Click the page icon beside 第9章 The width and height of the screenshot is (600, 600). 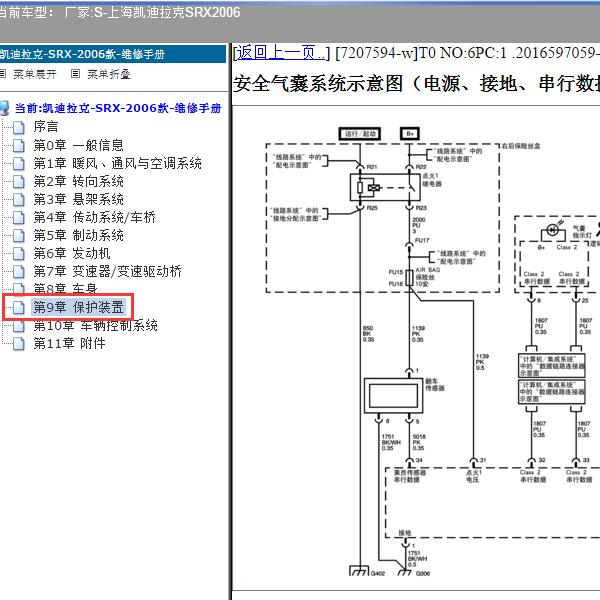(x=18, y=308)
